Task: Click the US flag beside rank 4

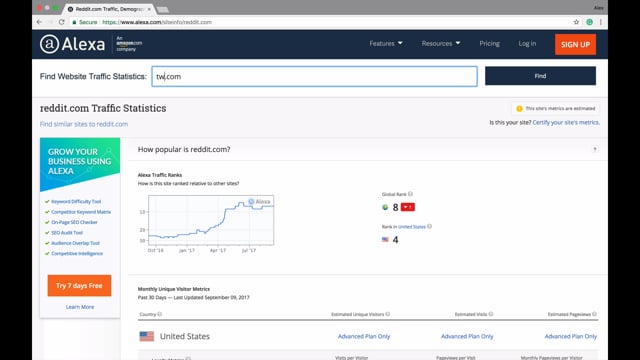Action: [385, 240]
